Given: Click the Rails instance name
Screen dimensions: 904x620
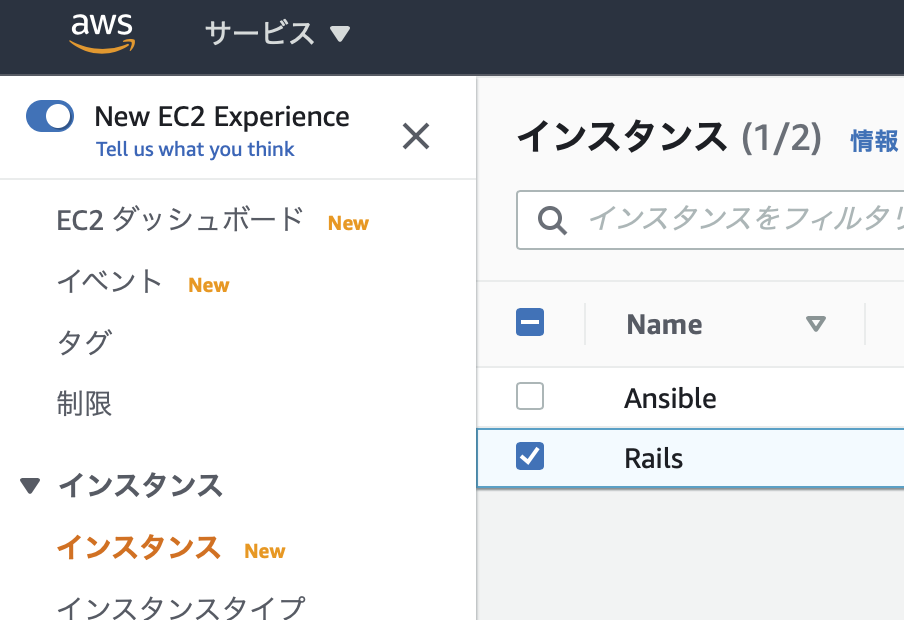Looking at the screenshot, I should [x=653, y=459].
